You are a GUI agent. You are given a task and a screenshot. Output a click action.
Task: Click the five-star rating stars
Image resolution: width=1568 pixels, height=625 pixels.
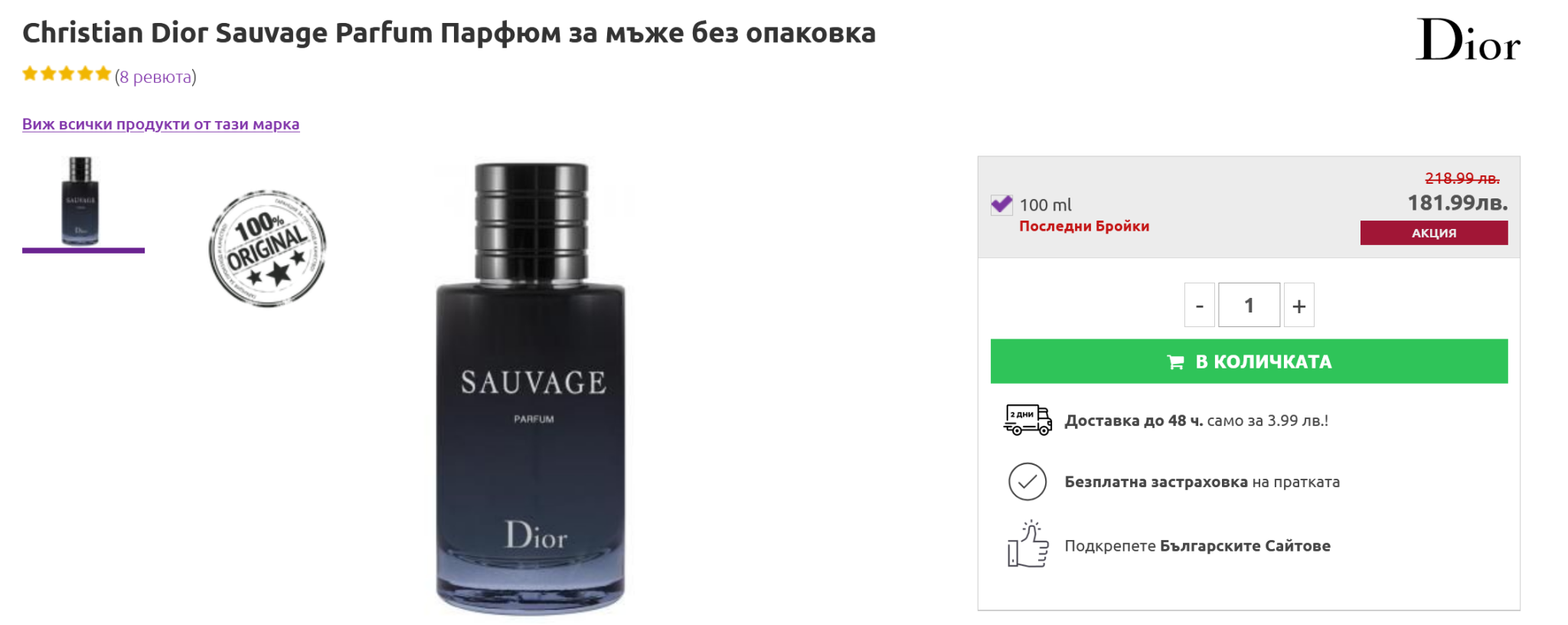[x=67, y=74]
